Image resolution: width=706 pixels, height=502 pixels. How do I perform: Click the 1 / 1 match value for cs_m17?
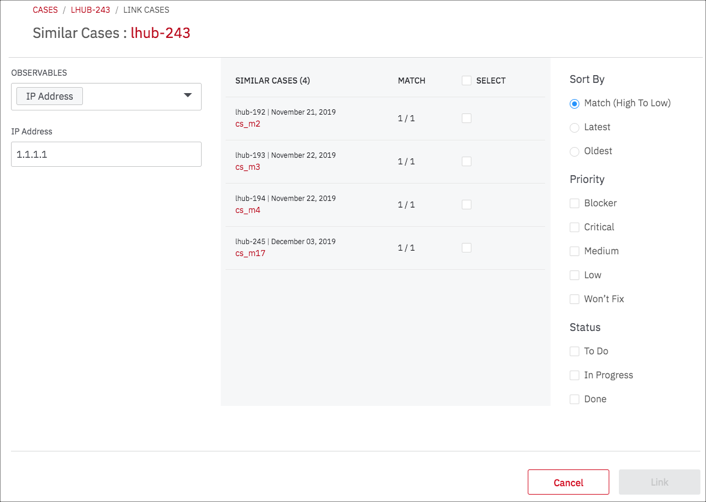pyautogui.click(x=406, y=248)
